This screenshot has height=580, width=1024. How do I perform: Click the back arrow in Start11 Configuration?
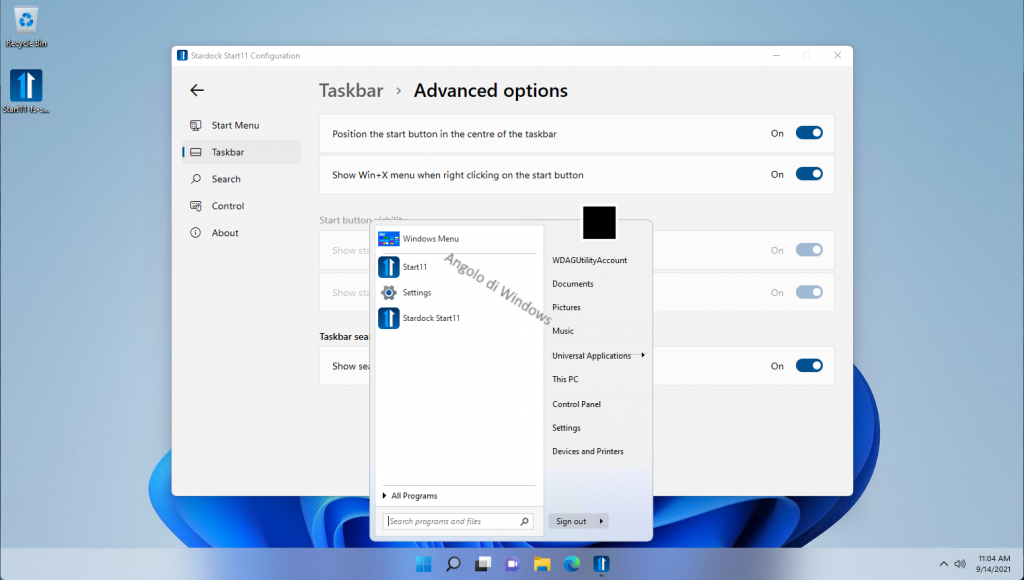tap(197, 90)
